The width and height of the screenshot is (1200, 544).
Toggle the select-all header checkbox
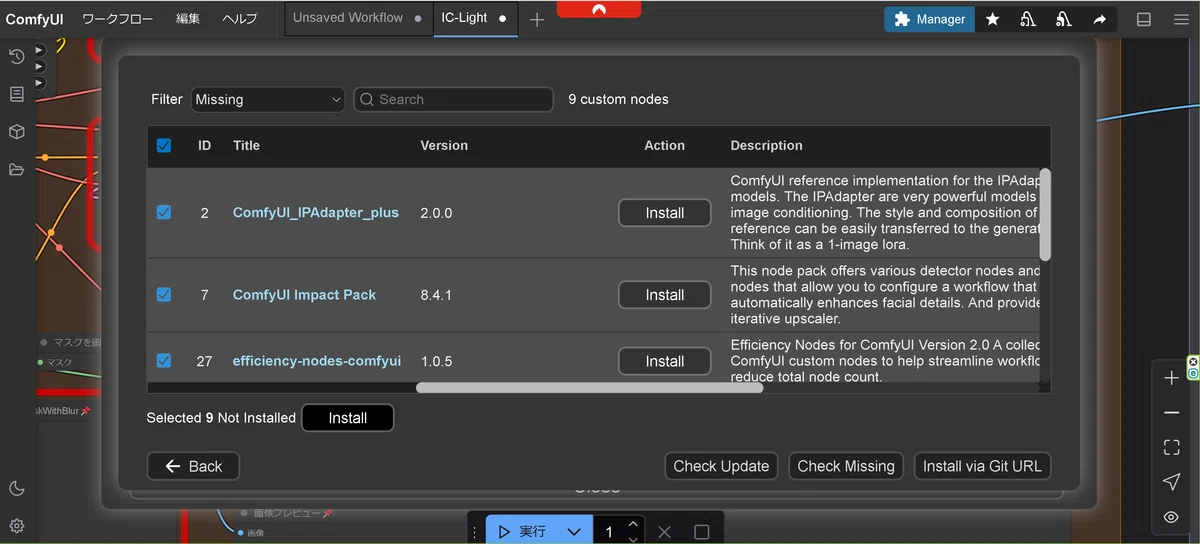(164, 145)
